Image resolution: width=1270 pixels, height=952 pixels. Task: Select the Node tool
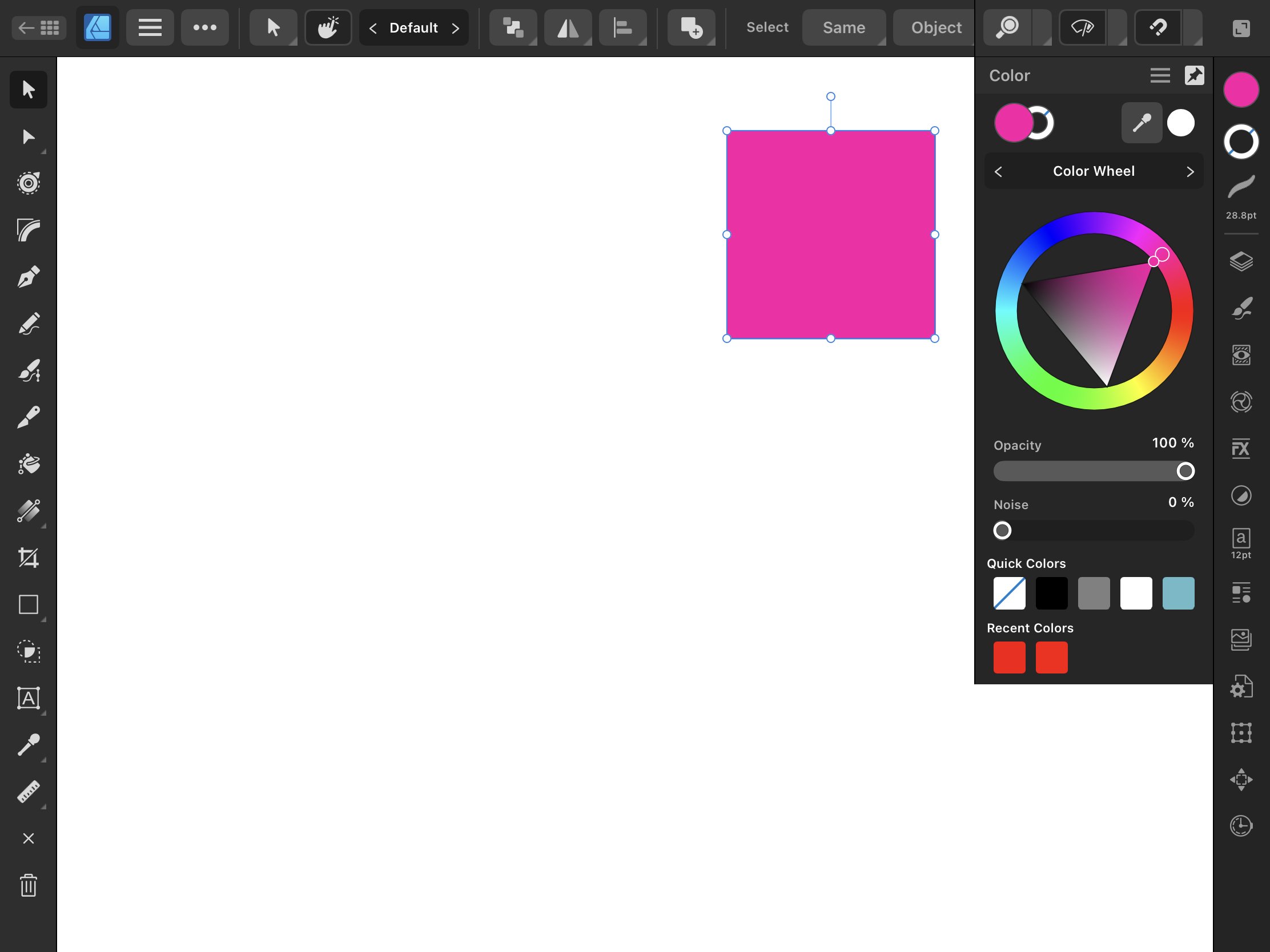point(28,136)
